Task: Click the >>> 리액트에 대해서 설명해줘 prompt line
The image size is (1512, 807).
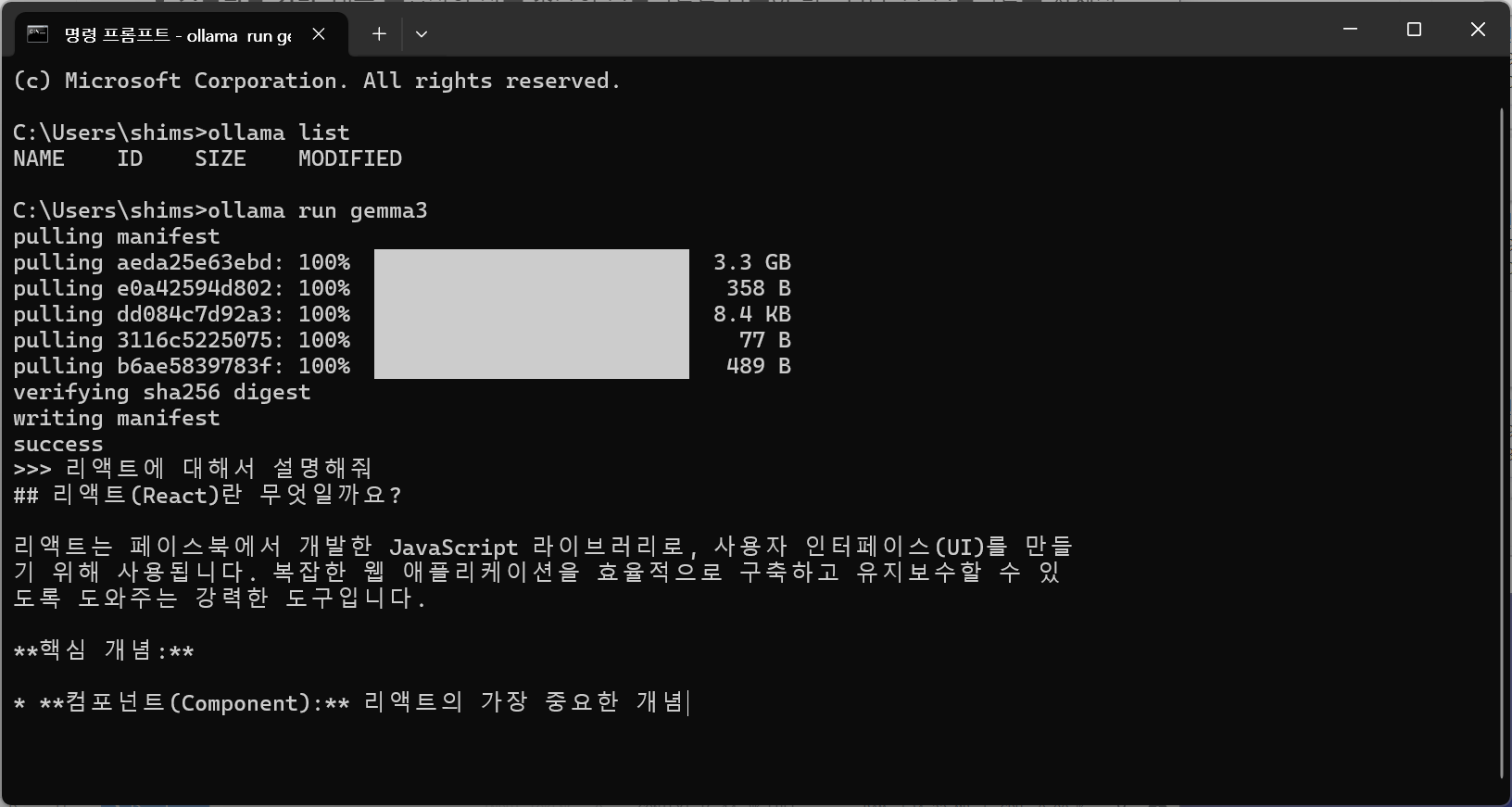Action: 193,469
